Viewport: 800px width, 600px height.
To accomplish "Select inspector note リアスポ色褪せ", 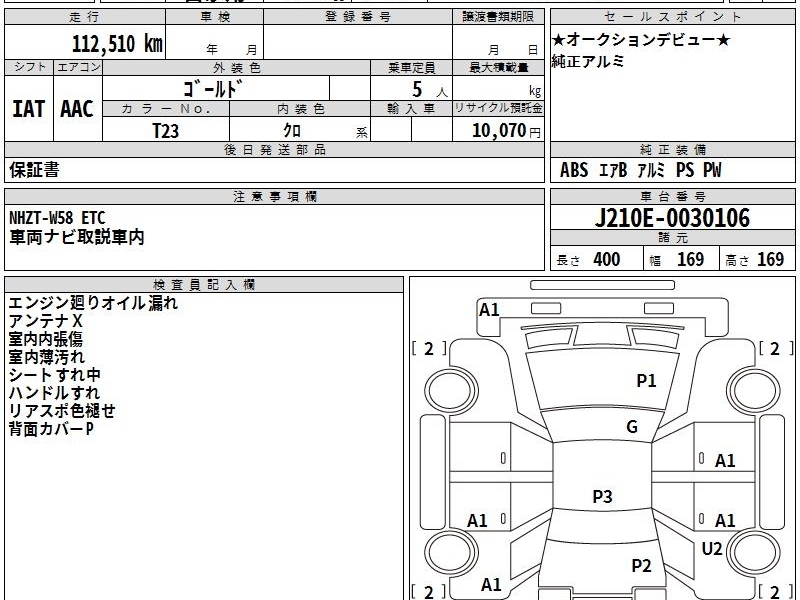I will (x=62, y=410).
